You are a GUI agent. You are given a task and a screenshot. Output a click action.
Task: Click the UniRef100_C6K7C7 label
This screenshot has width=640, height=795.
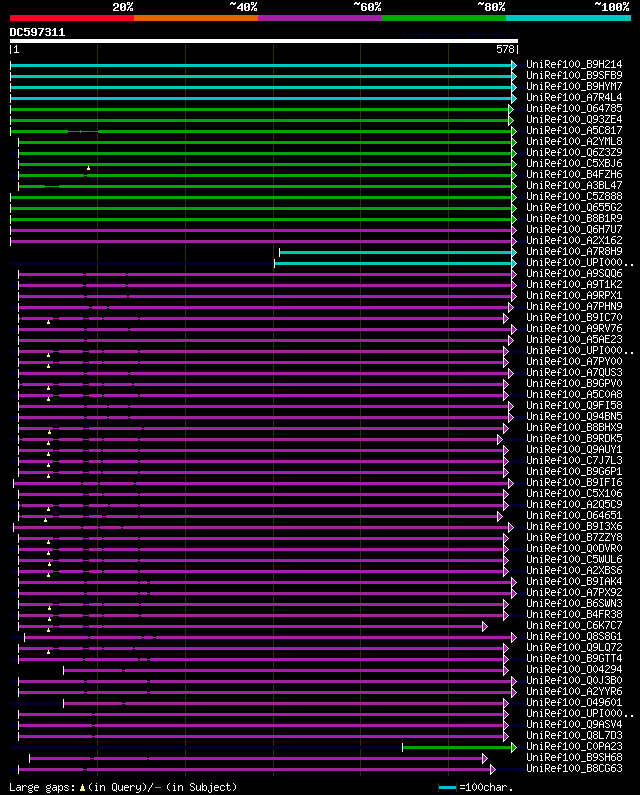click(x=574, y=626)
